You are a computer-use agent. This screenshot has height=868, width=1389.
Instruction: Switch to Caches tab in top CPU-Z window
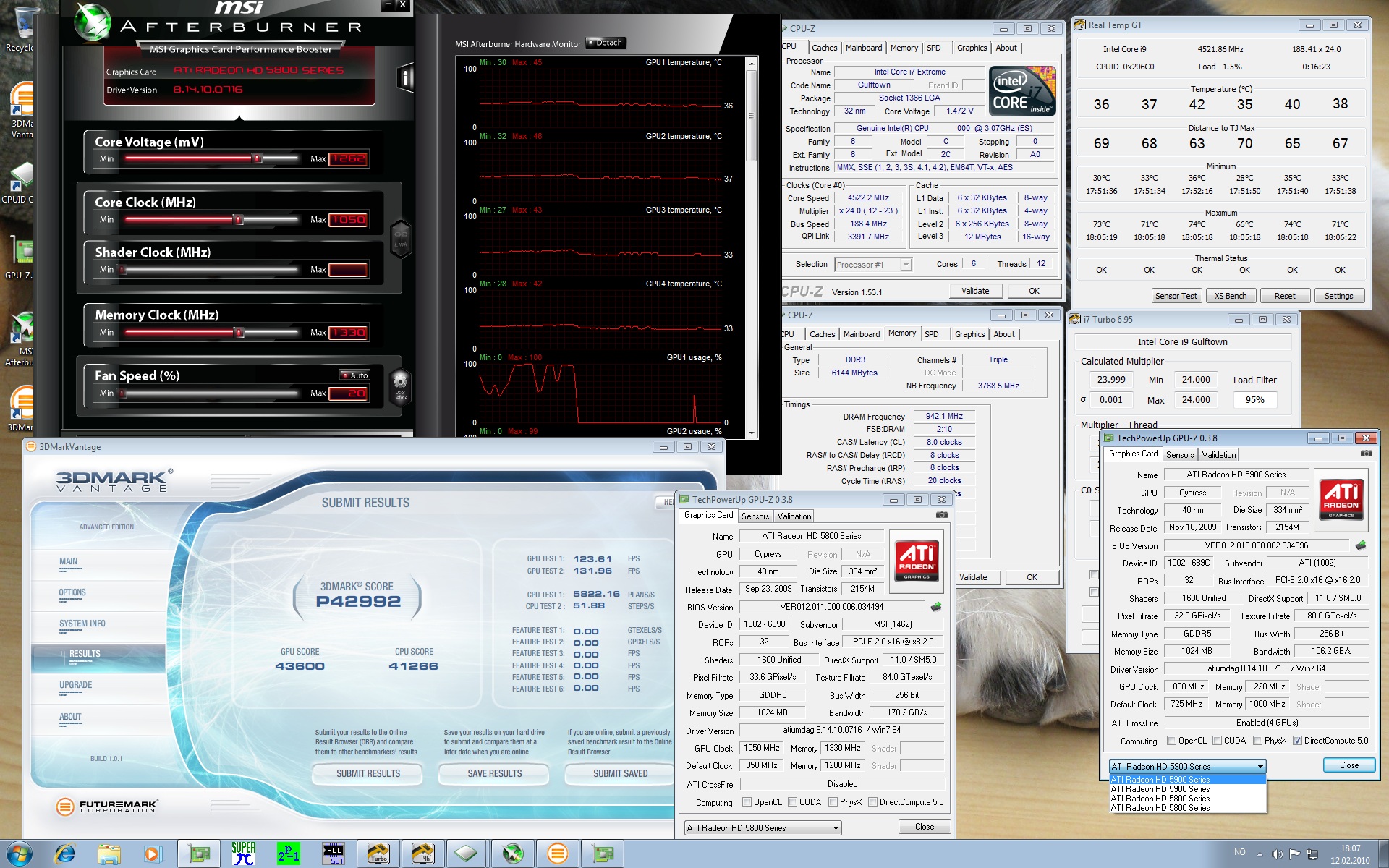click(824, 48)
